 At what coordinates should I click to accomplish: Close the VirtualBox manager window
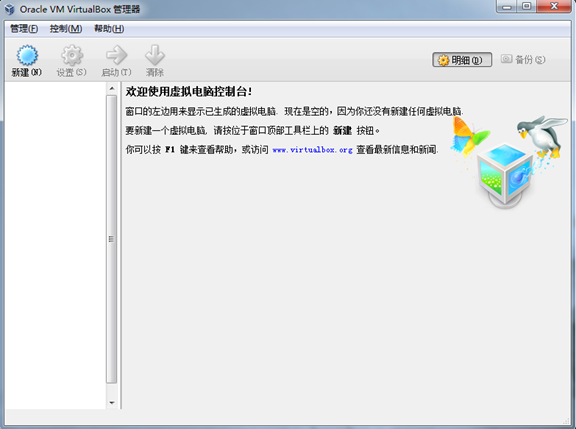(554, 7)
